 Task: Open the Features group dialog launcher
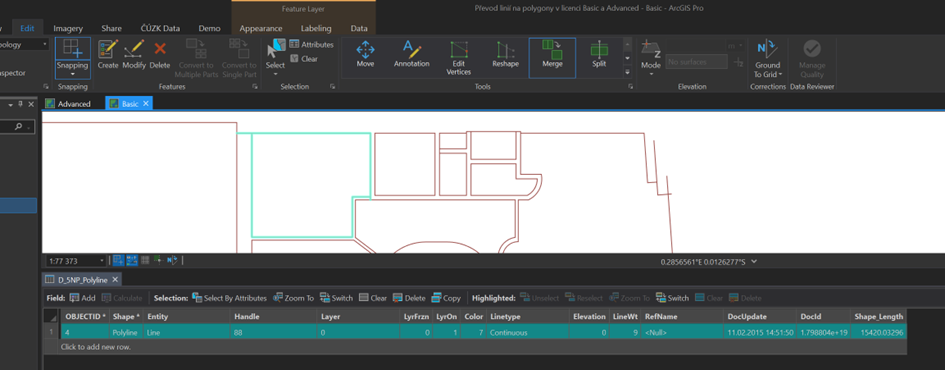click(255, 87)
